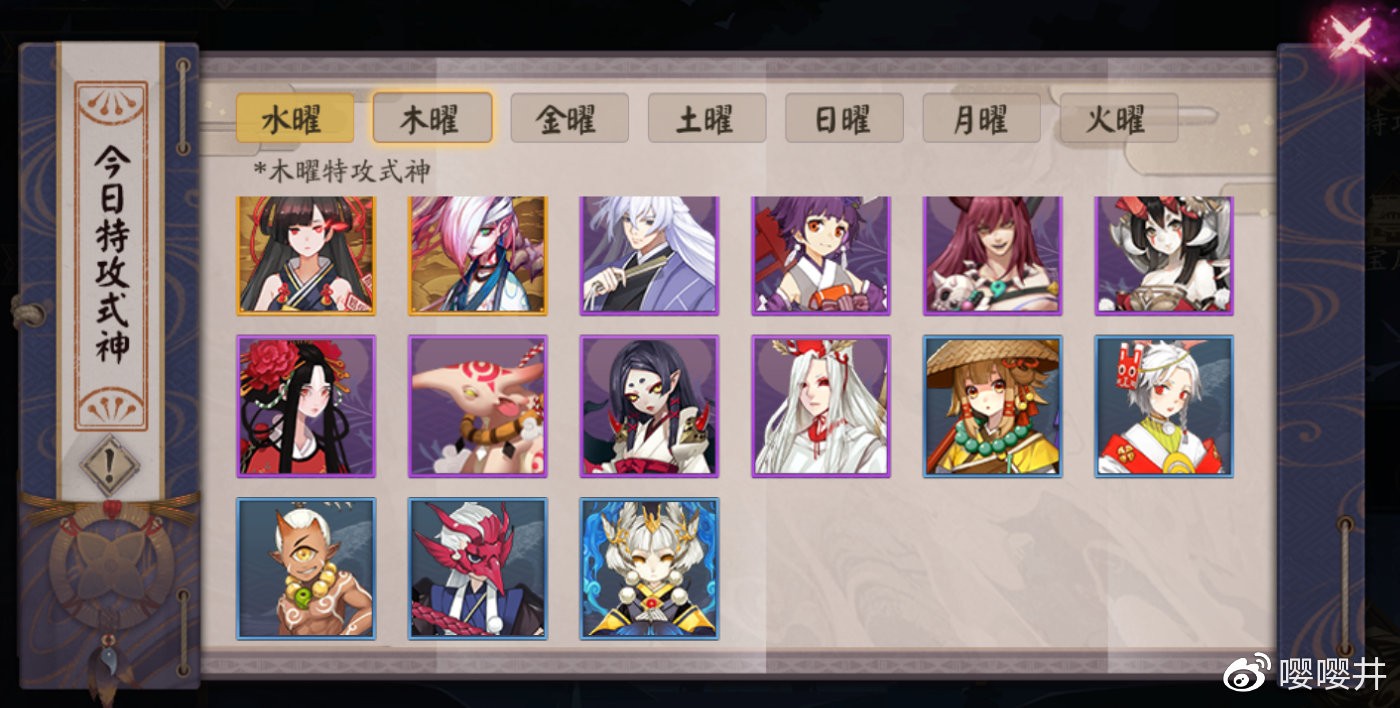Close the panel with the pink X
This screenshot has height=708, width=1400.
(x=1350, y=41)
